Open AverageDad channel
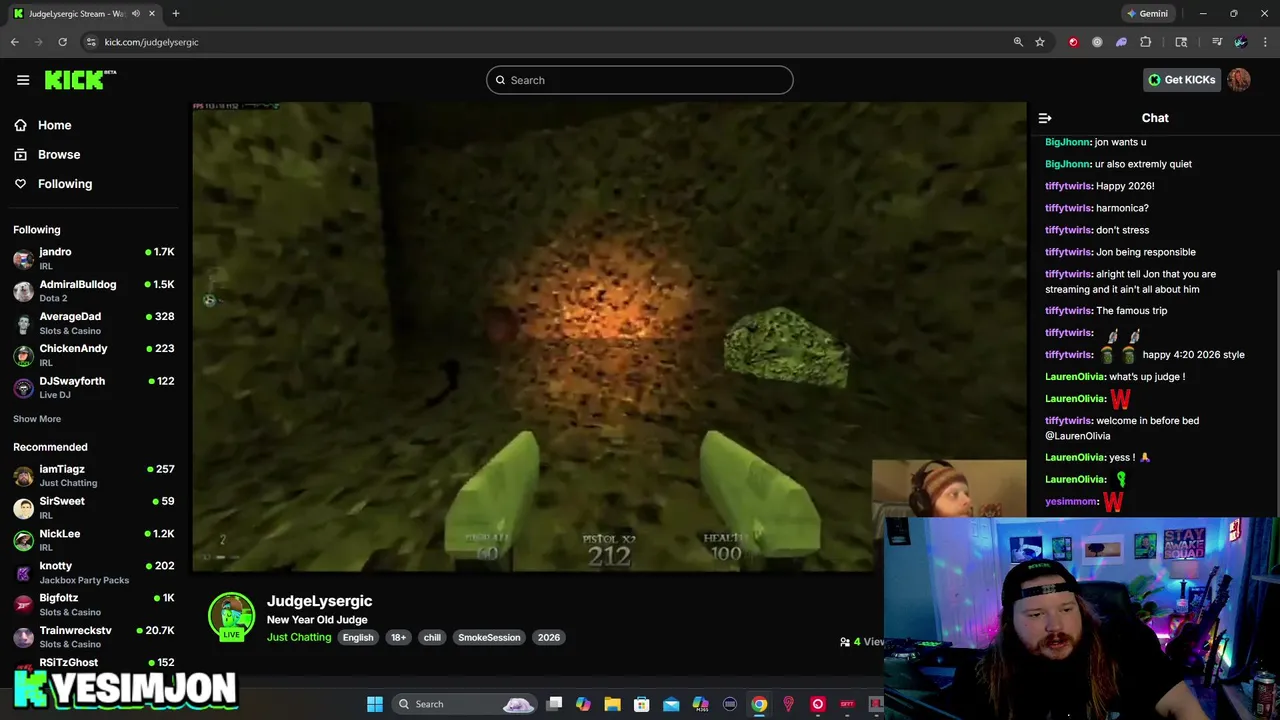 95,323
